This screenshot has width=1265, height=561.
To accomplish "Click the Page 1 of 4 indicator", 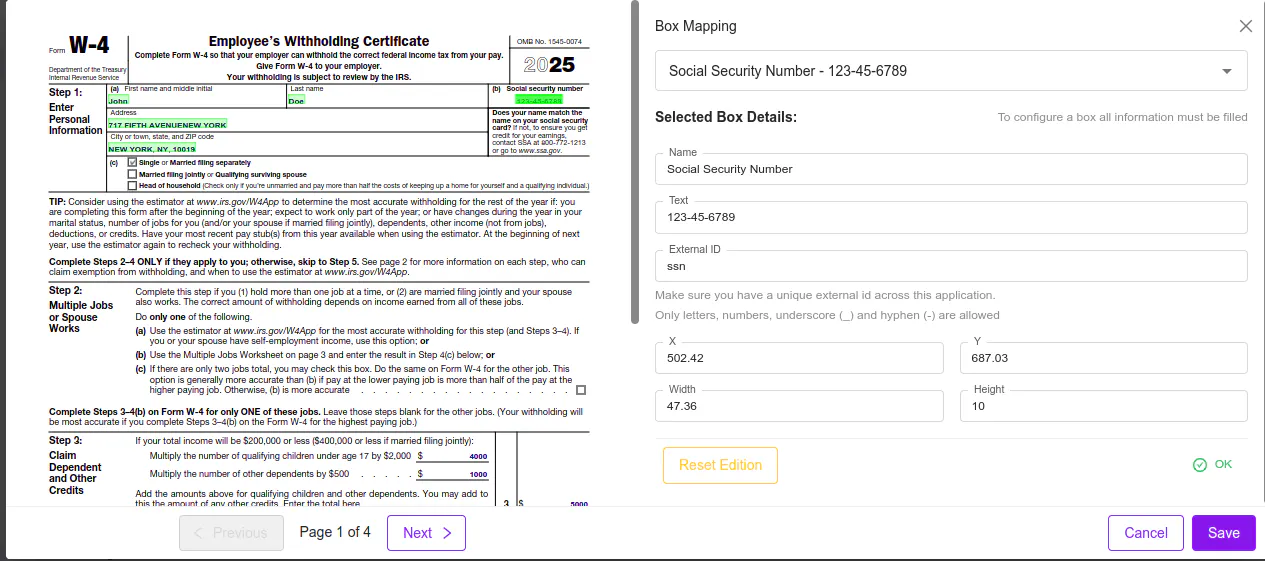I will tap(335, 532).
